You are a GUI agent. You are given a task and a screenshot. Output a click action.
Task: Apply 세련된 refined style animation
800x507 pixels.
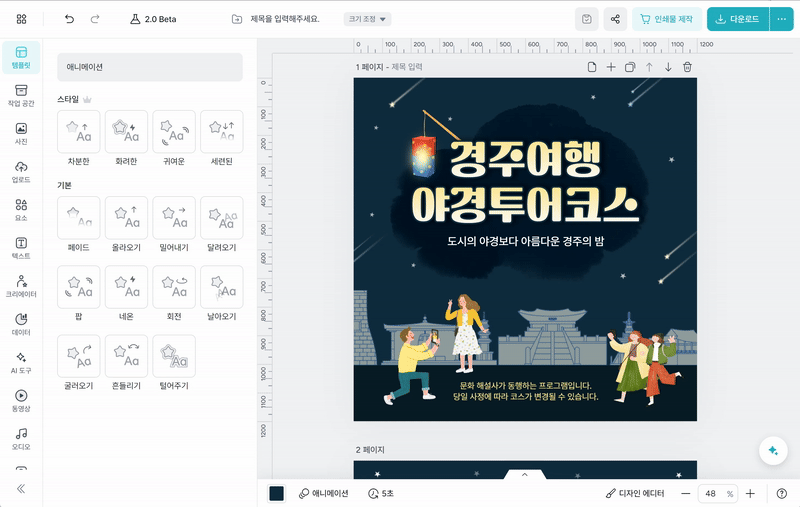[222, 132]
